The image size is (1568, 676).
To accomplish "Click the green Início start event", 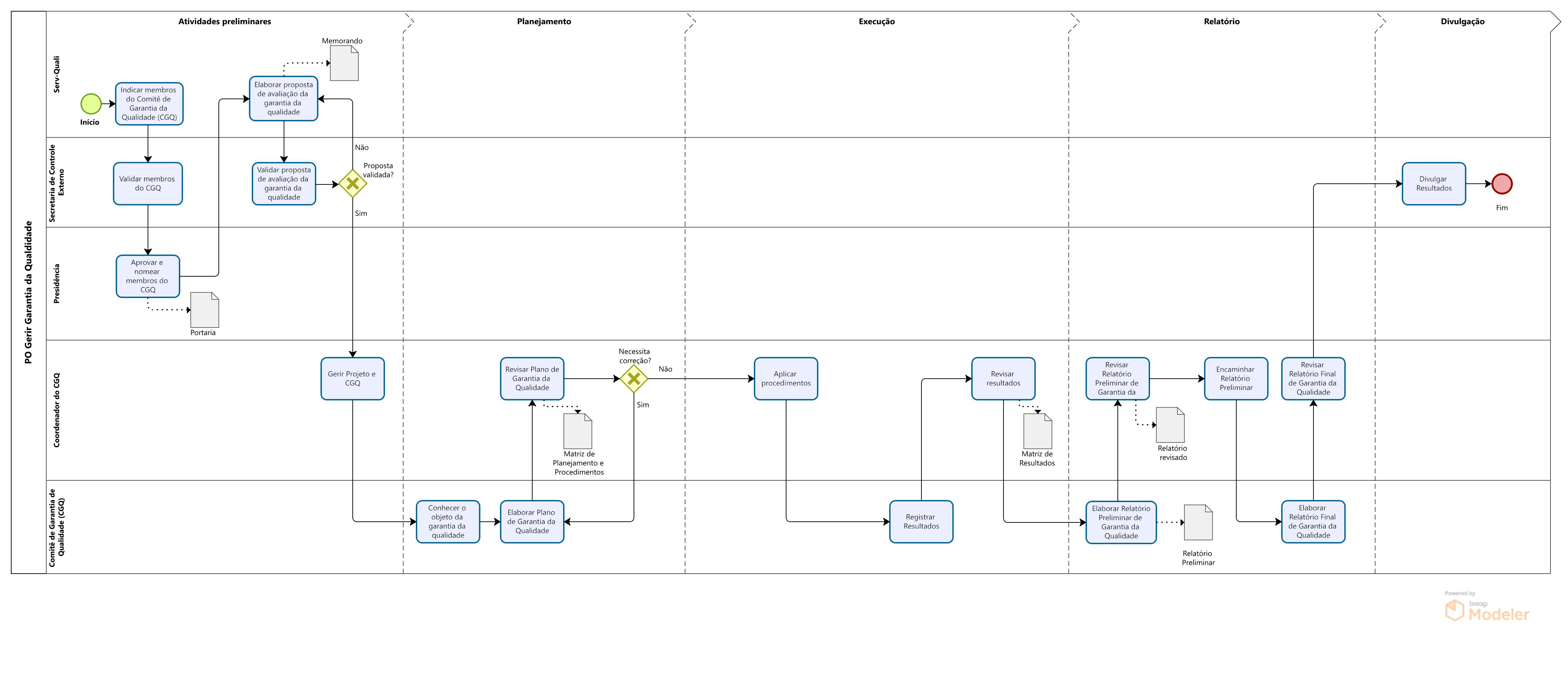I will tap(91, 104).
